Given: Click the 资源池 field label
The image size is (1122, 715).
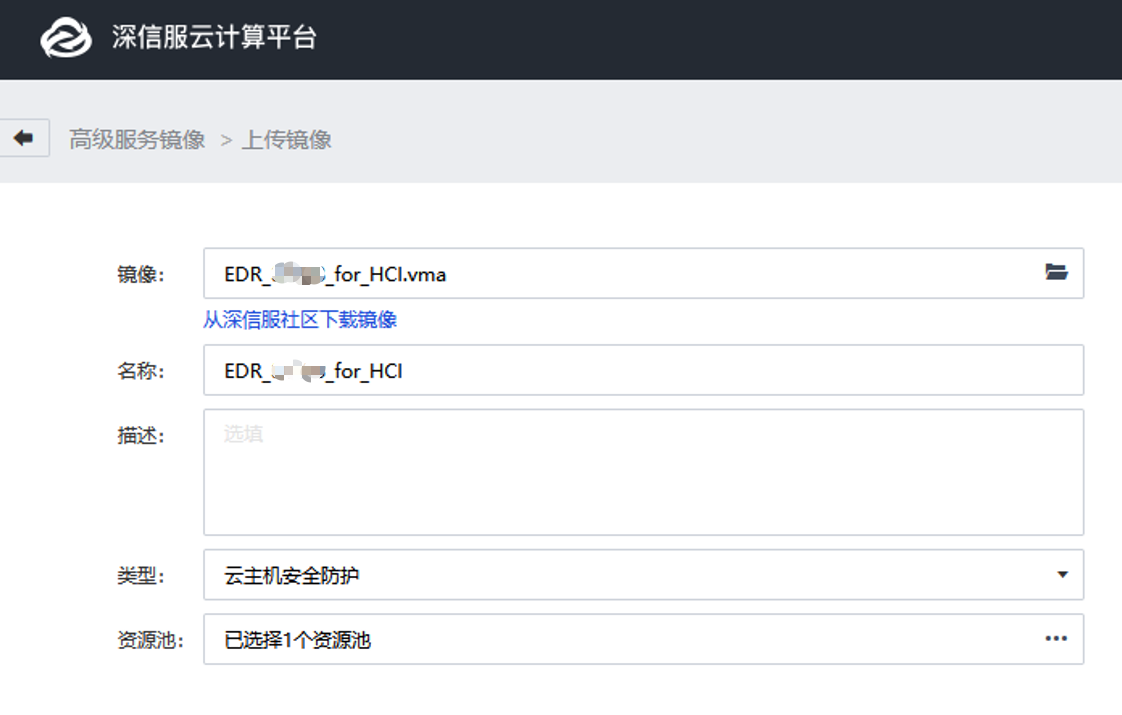Looking at the screenshot, I should coord(150,640).
